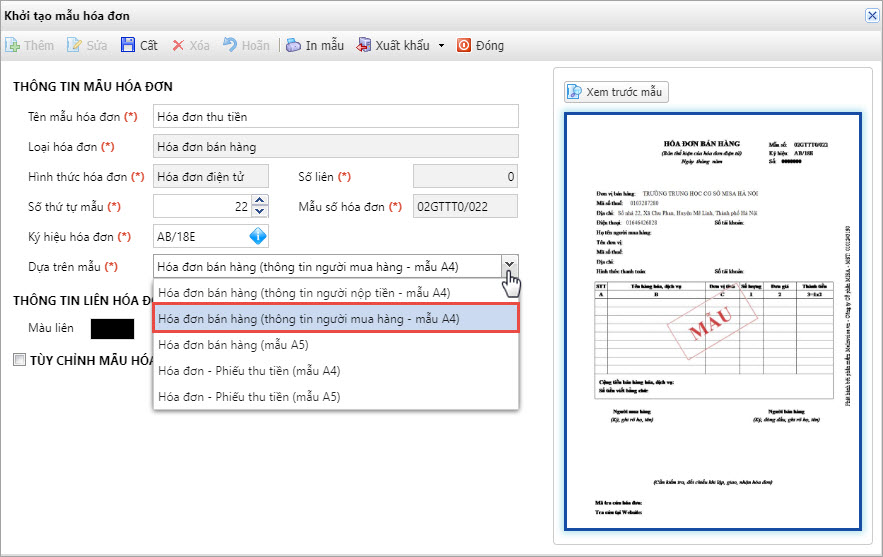Viewport: 883px width, 557px height.
Task: Click the Hoãn undo toolbar button
Action: pos(246,46)
